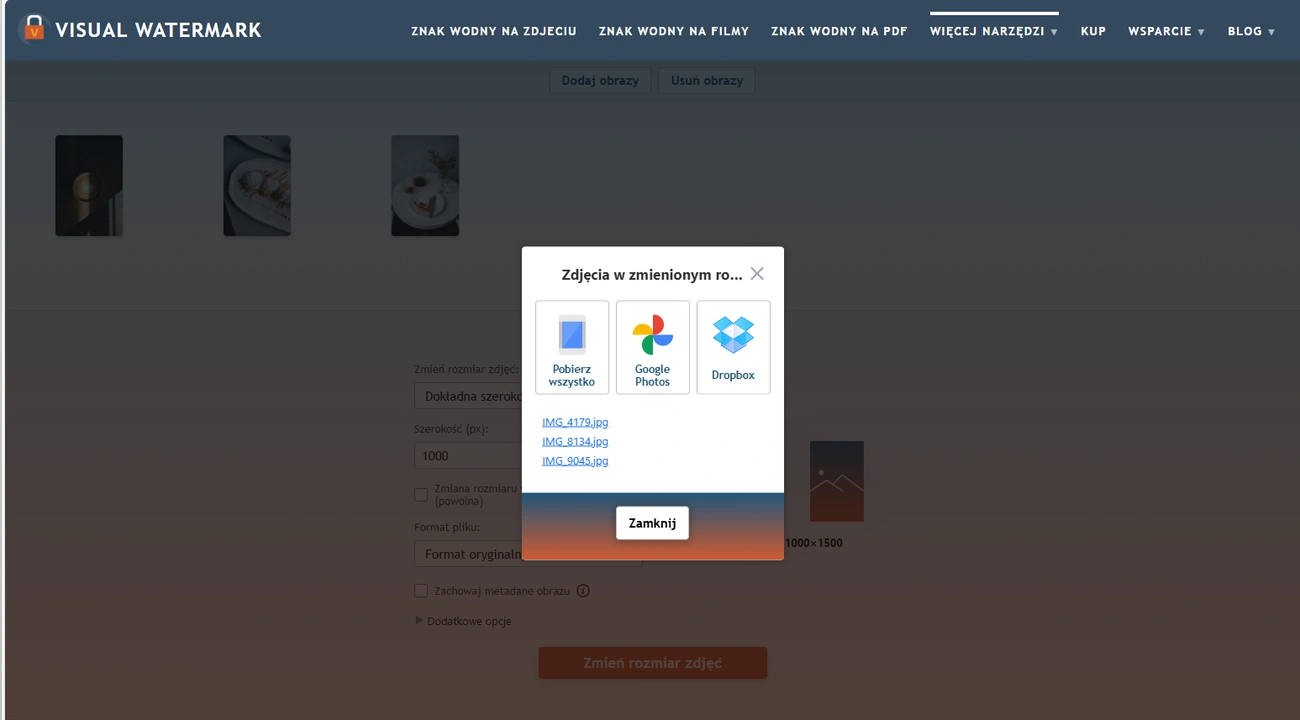1300x720 pixels.
Task: Expand the Więcej narzędzi menu
Action: tap(994, 31)
